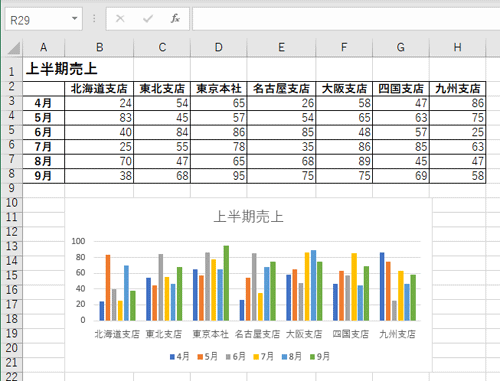Select column G header

coord(401,47)
